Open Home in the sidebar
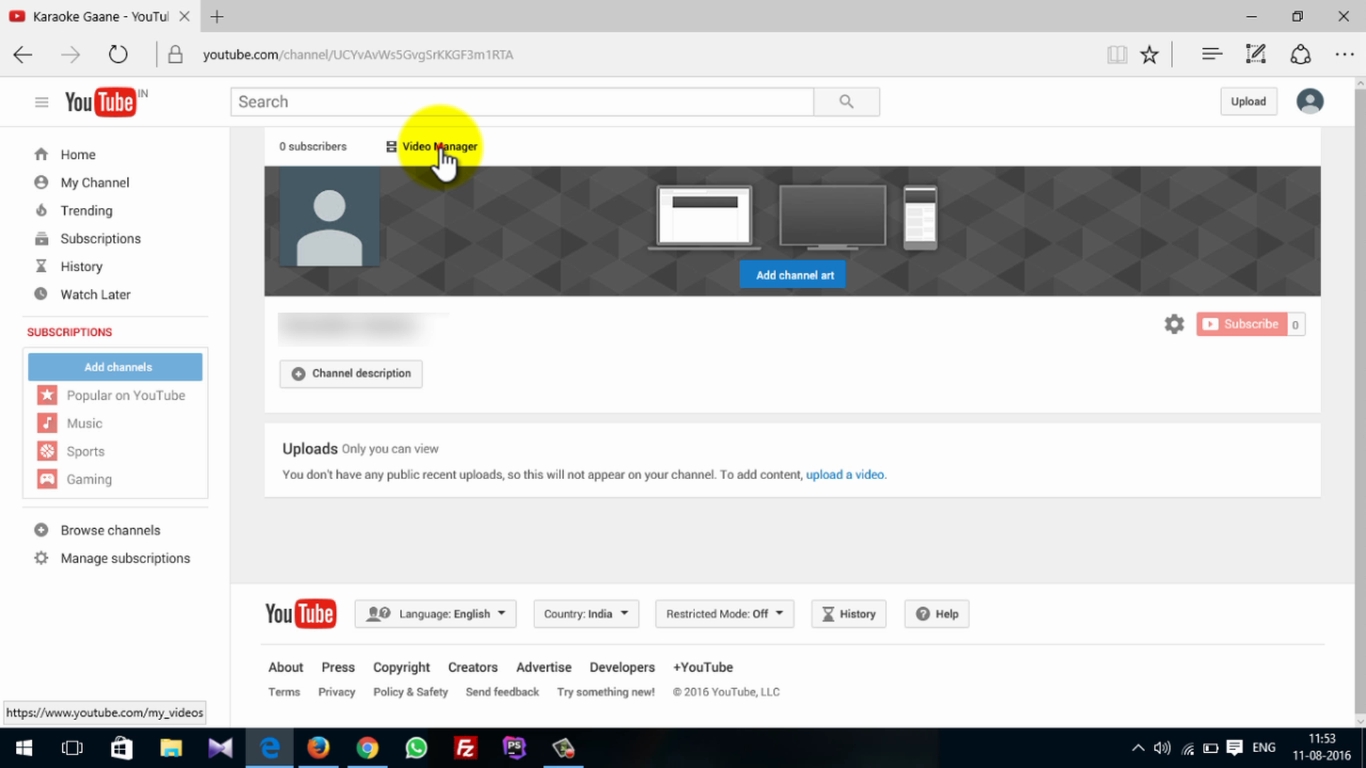Image resolution: width=1366 pixels, height=768 pixels. point(77,155)
